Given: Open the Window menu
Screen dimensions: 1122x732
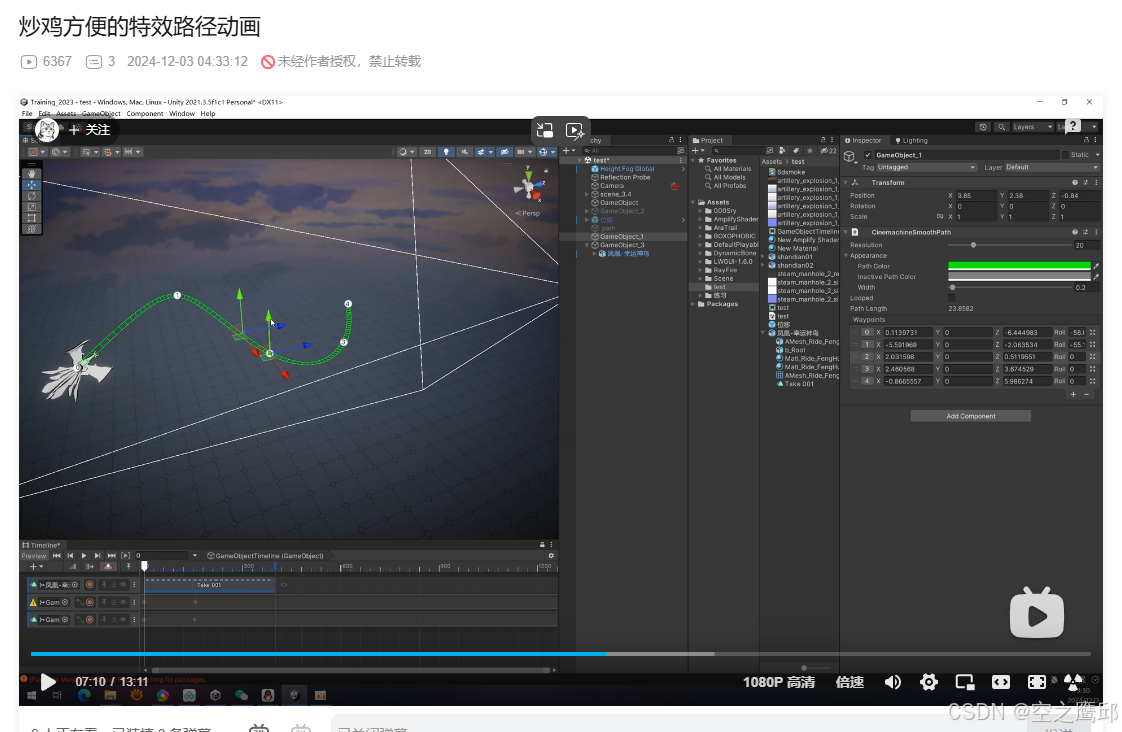Looking at the screenshot, I should pyautogui.click(x=182, y=114).
